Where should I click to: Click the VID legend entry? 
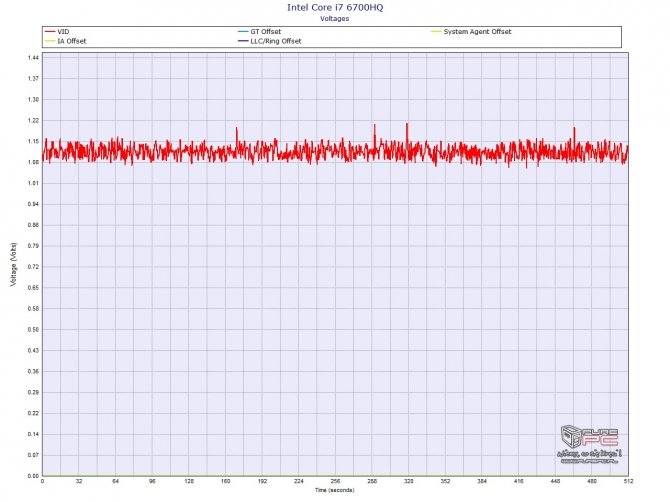click(x=57, y=32)
